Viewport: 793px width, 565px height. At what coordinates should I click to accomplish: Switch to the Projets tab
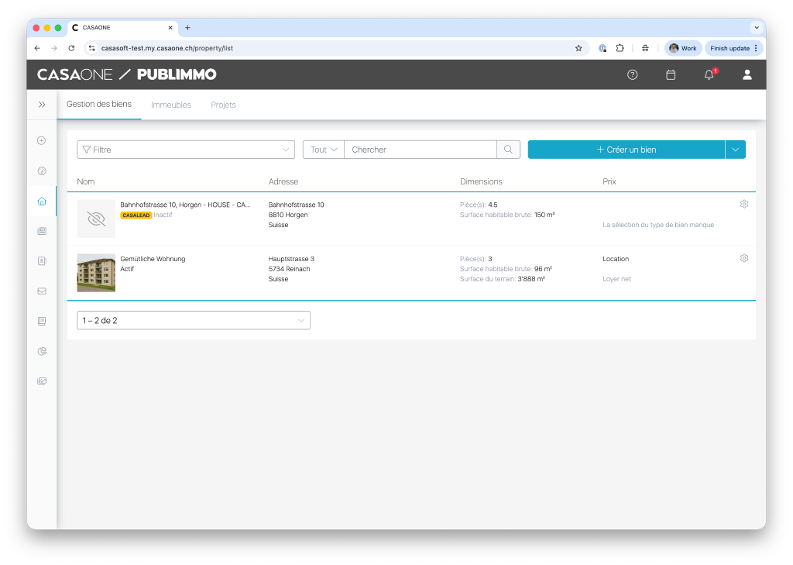[223, 105]
